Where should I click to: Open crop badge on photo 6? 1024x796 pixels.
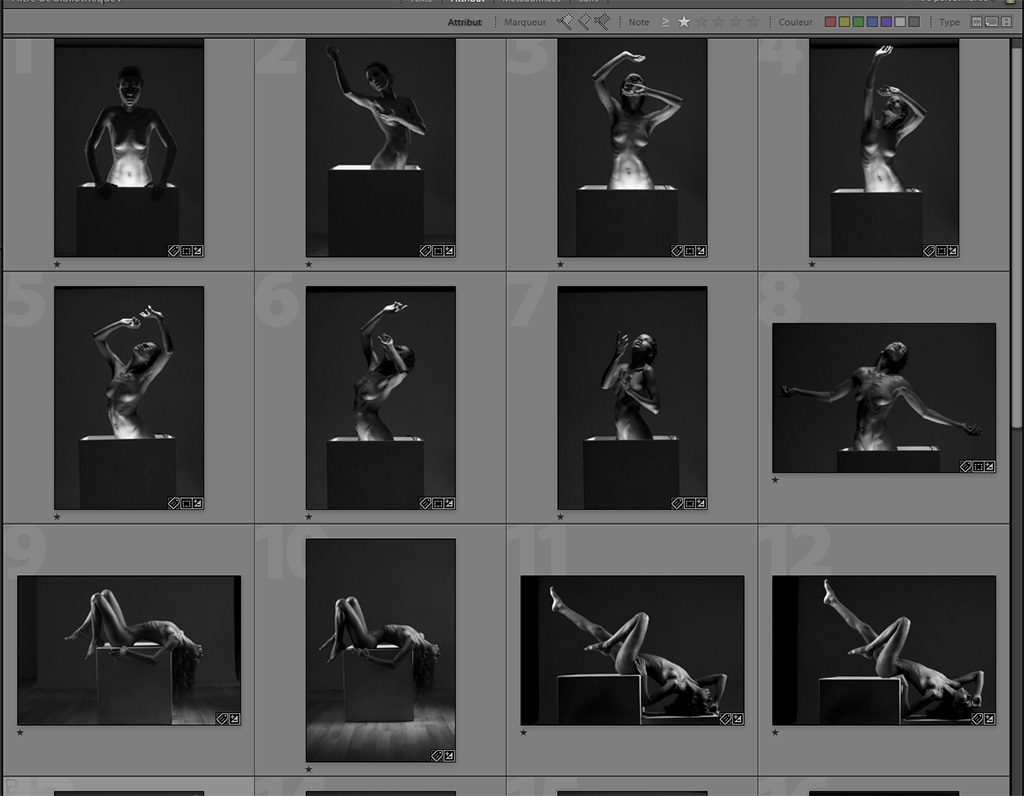pos(438,503)
